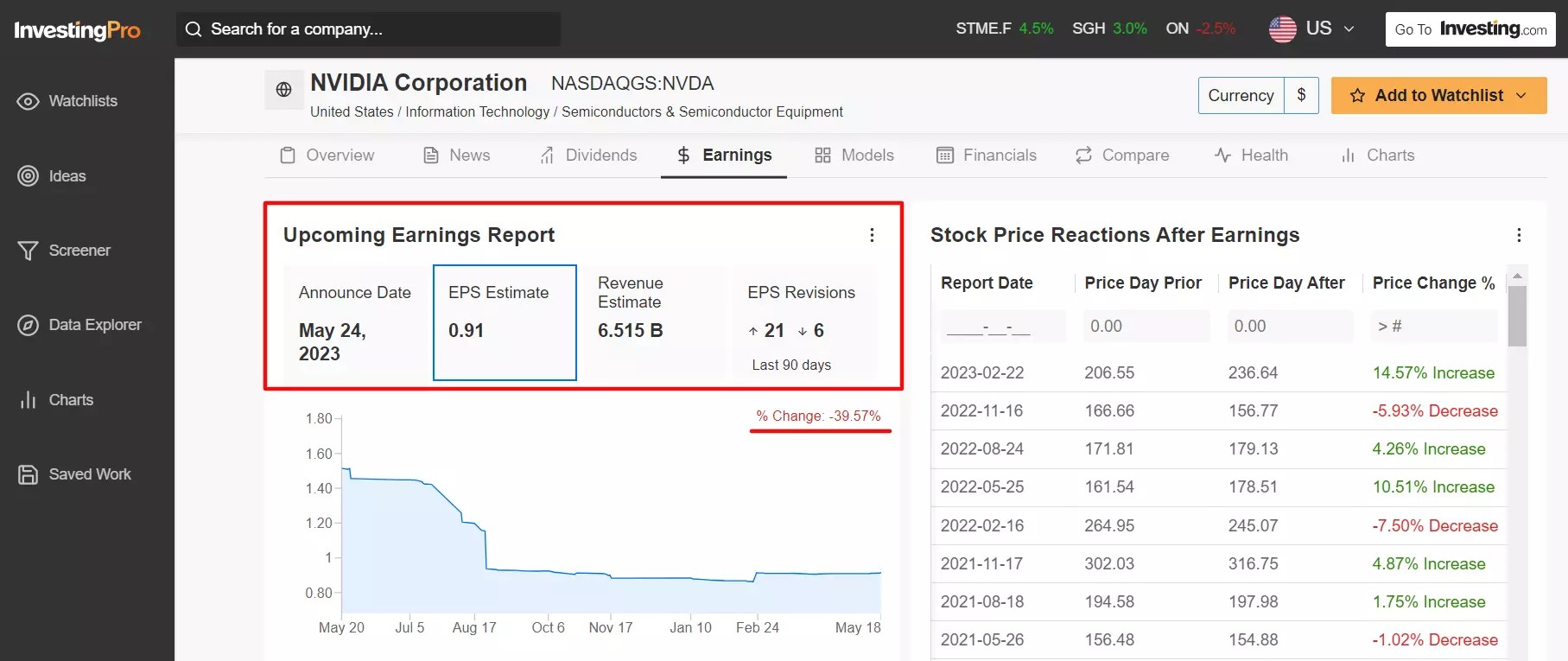Open the Screener funnel icon
This screenshot has height=661, width=1568.
click(x=28, y=251)
